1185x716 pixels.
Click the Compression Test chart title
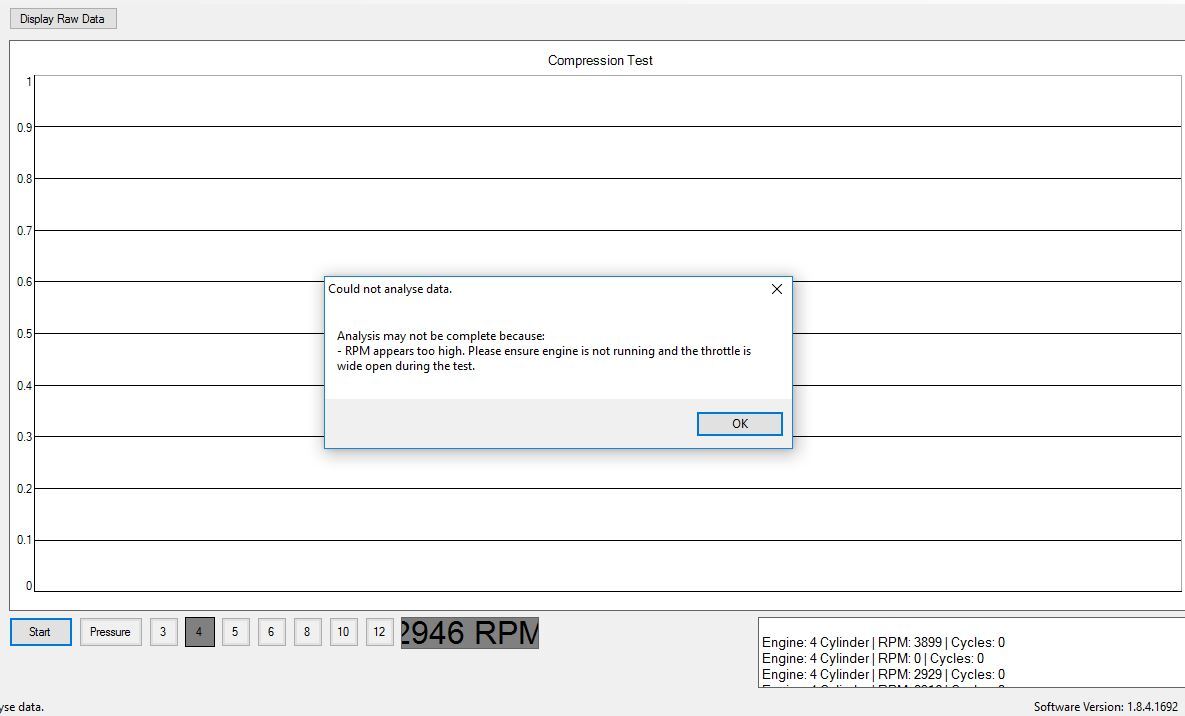(x=600, y=60)
